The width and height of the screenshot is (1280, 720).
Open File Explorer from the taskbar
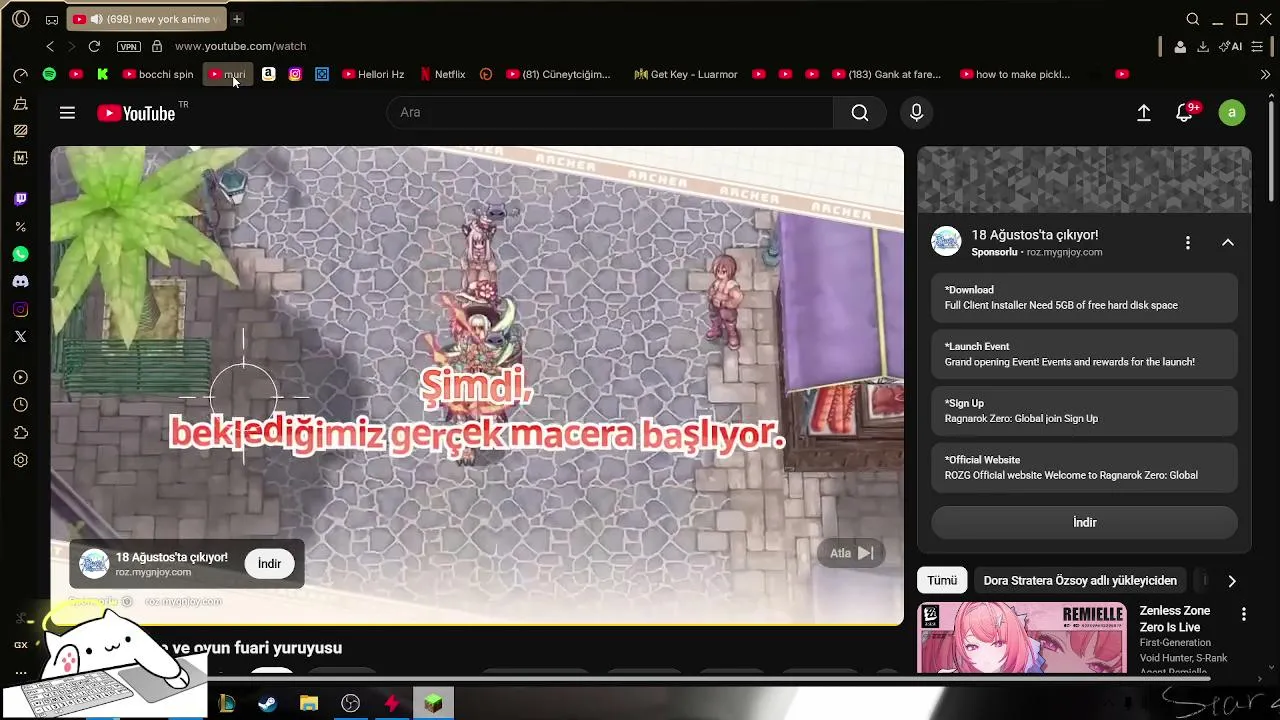[309, 704]
